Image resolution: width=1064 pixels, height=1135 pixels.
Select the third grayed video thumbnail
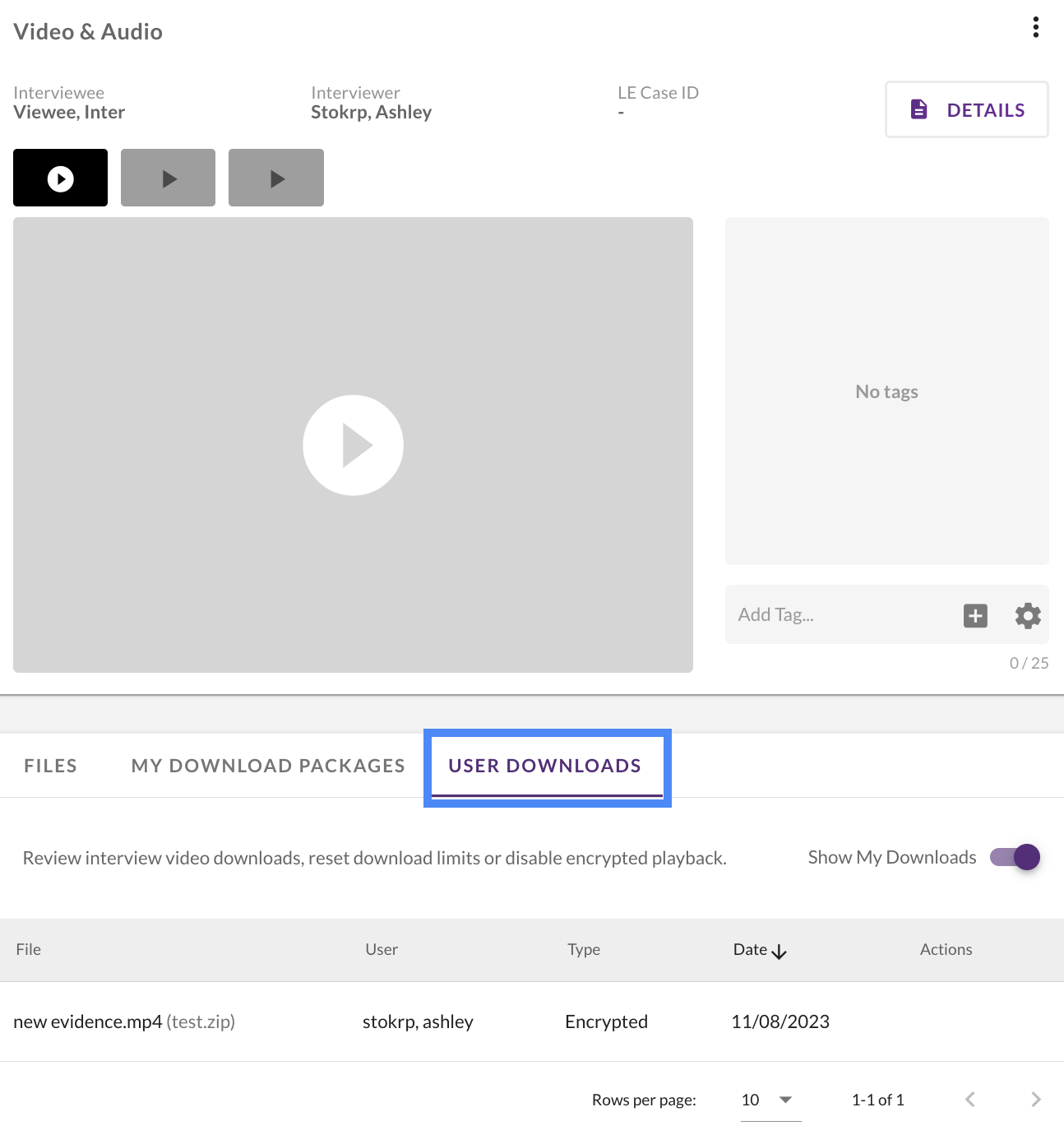pos(275,177)
